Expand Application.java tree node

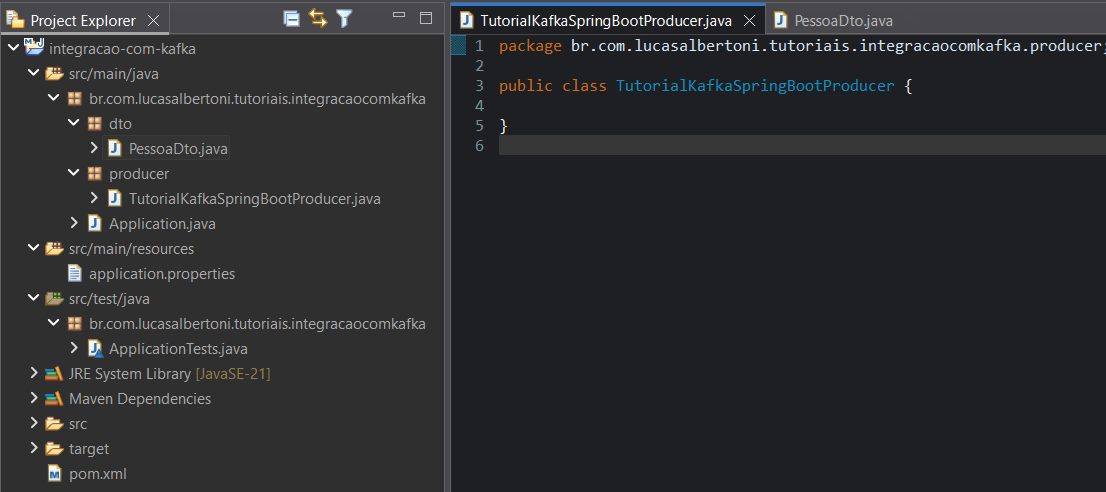[74, 223]
